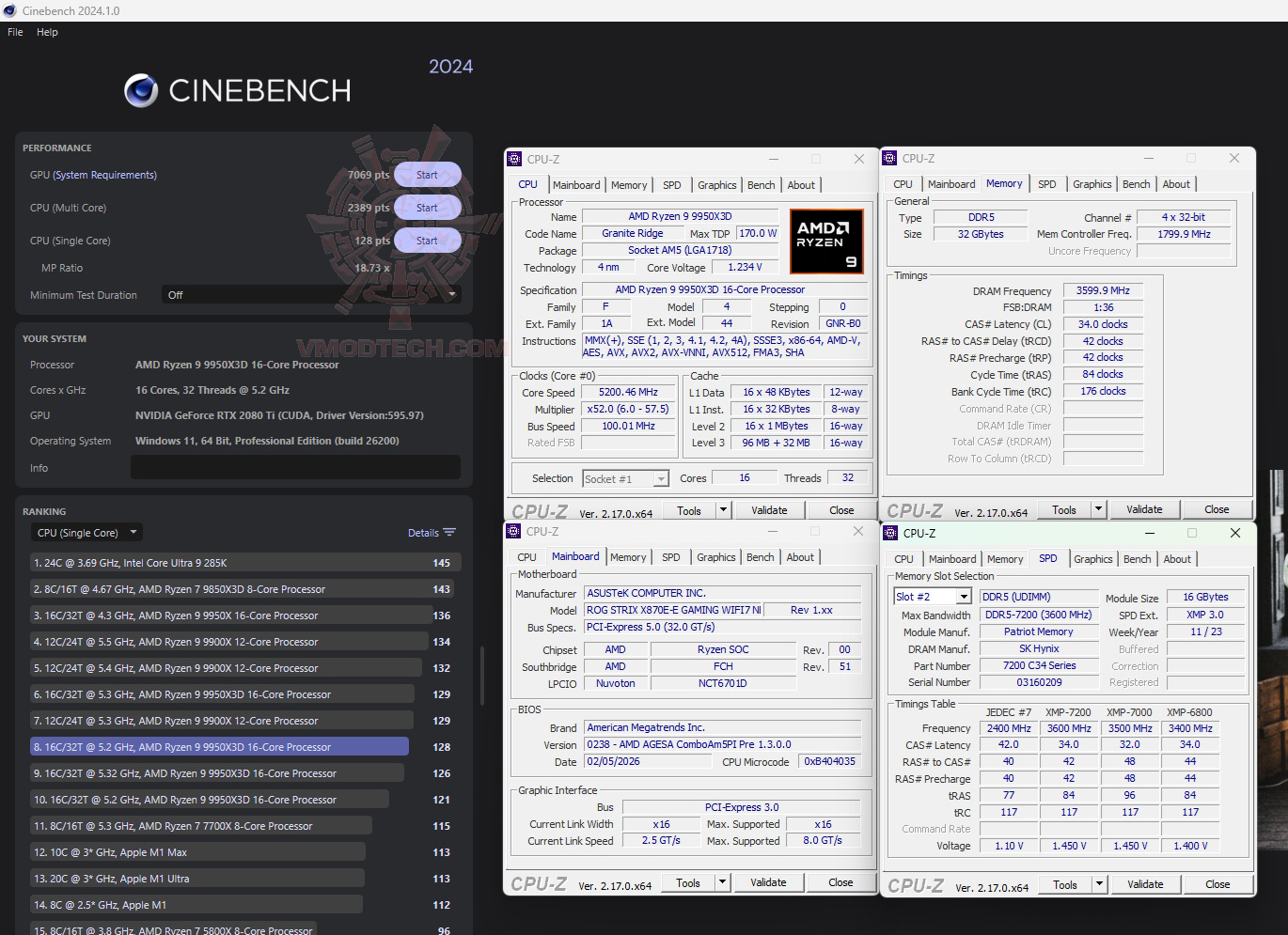The width and height of the screenshot is (1288, 935).
Task: Switch to SPD tab in top-right CPU-Z window
Action: pyautogui.click(x=1047, y=184)
